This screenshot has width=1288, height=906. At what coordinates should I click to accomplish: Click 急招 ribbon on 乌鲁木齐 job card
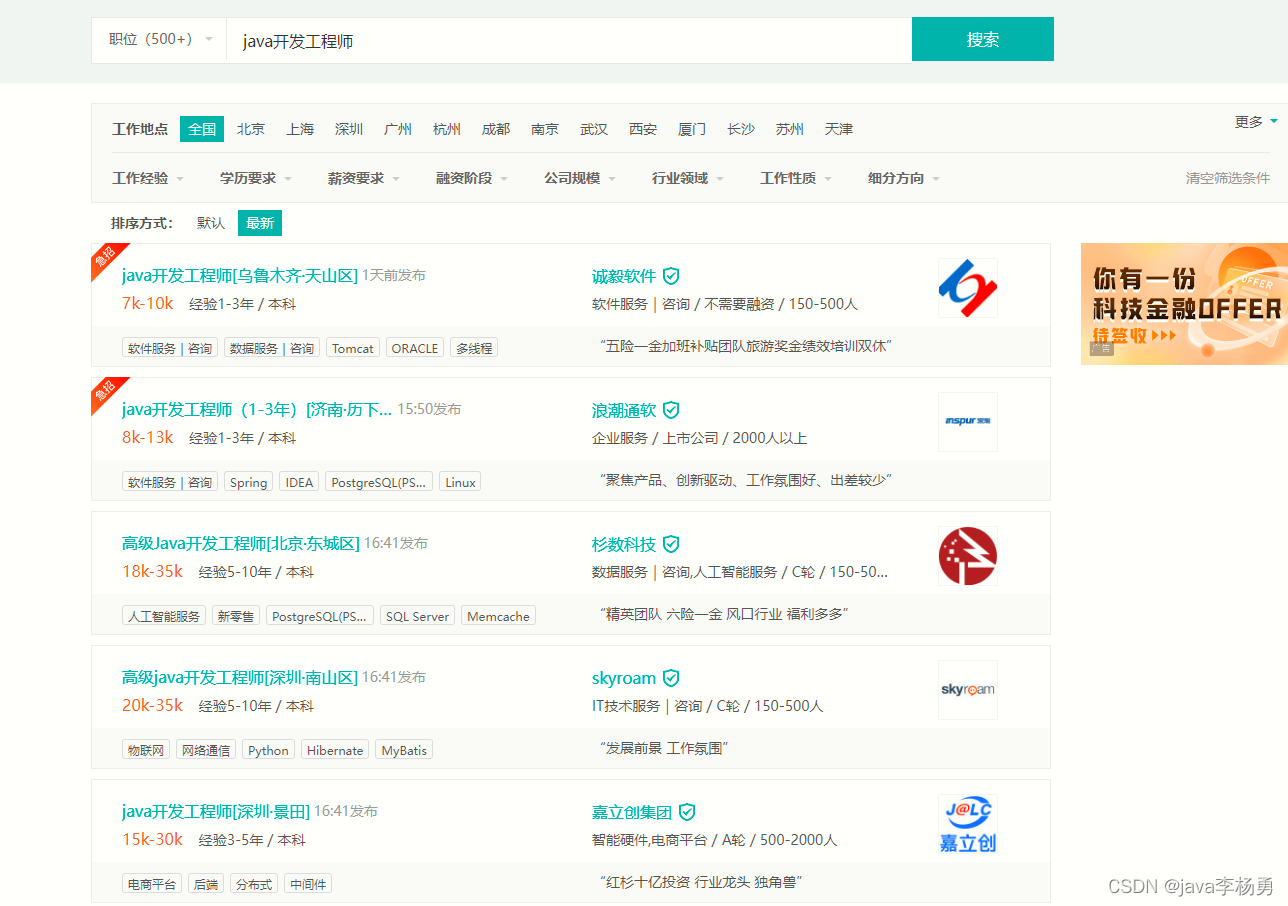point(105,258)
